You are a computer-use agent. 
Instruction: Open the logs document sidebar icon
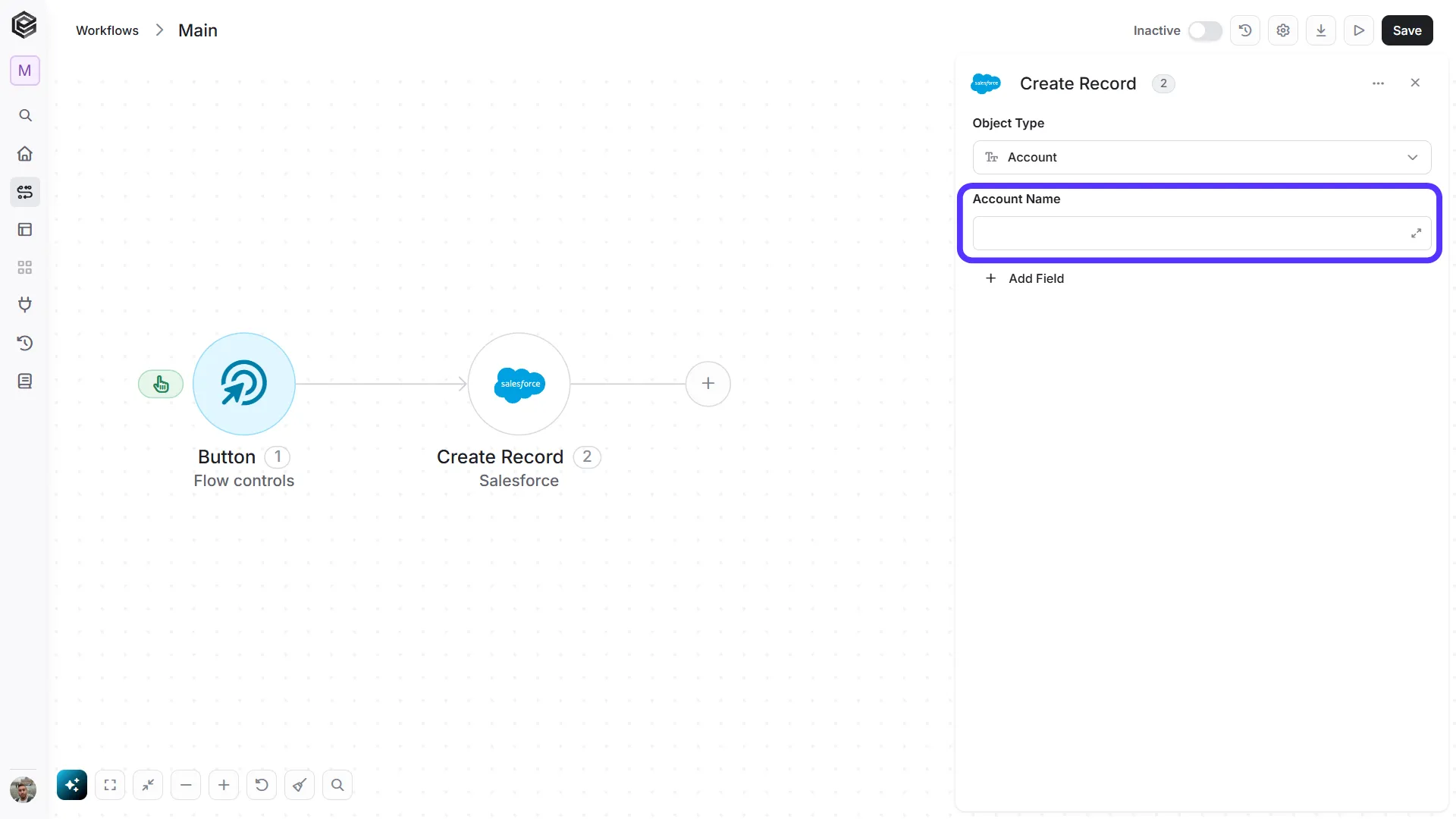pyautogui.click(x=25, y=381)
